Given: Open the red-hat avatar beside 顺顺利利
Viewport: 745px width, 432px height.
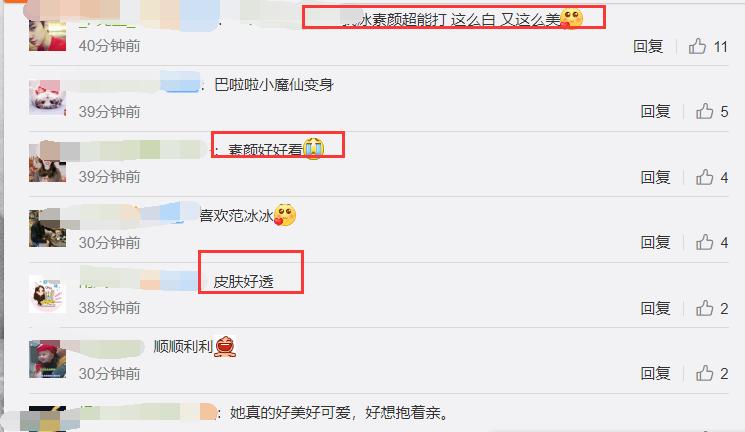Looking at the screenshot, I should point(48,359).
